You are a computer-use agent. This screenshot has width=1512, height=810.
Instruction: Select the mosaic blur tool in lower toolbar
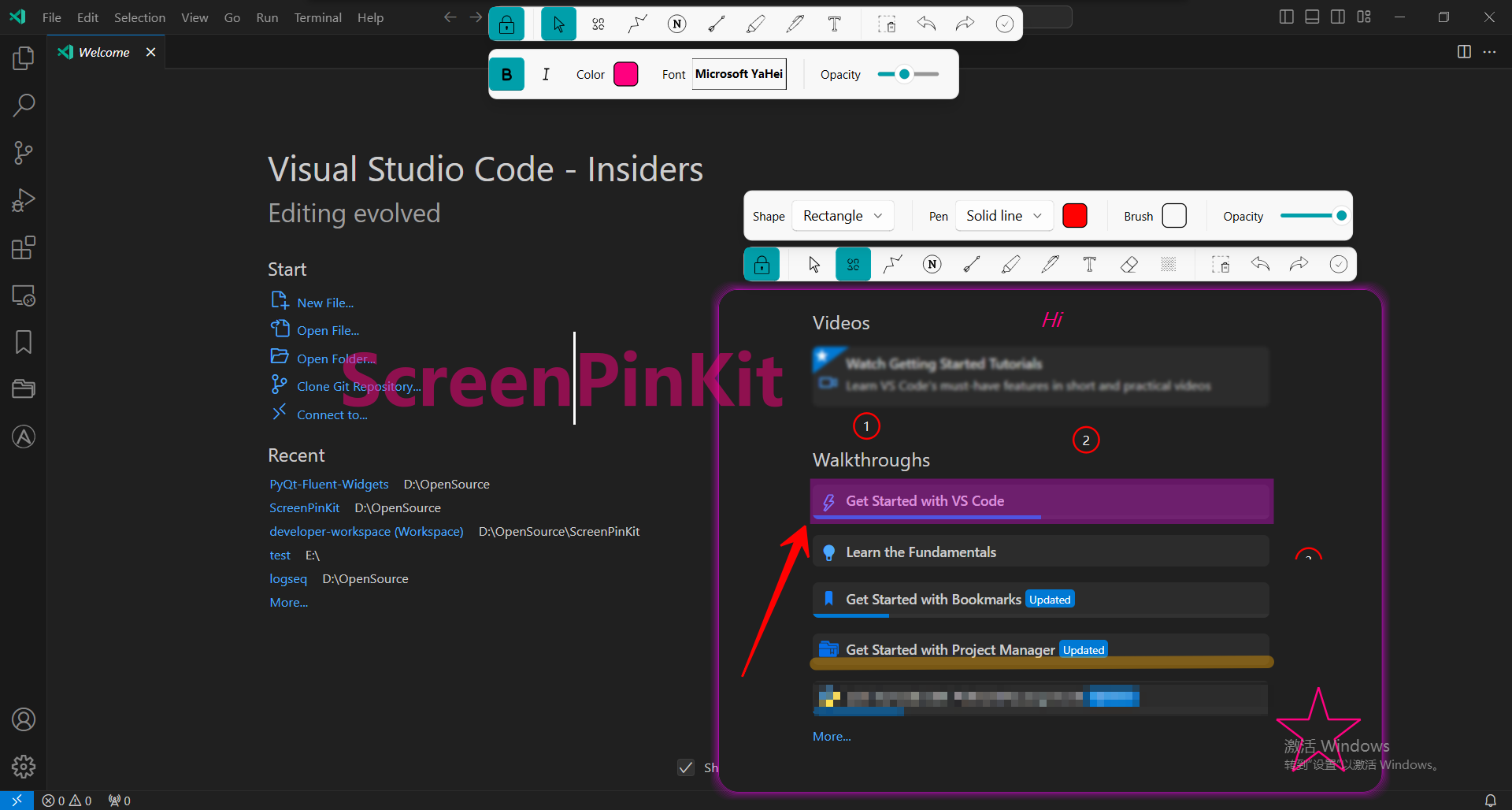[1169, 265]
